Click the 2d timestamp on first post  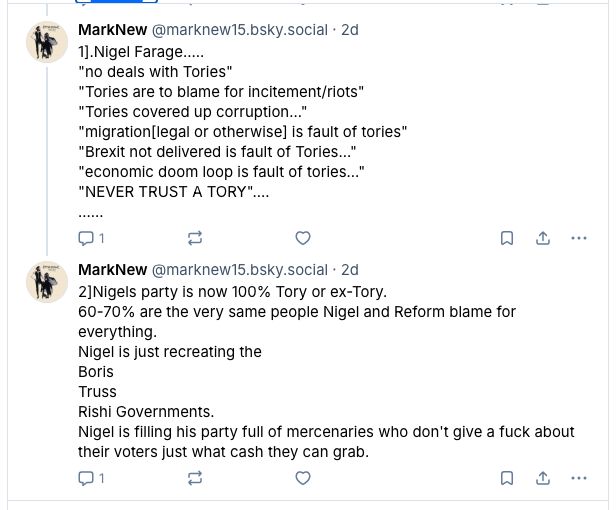[349, 30]
